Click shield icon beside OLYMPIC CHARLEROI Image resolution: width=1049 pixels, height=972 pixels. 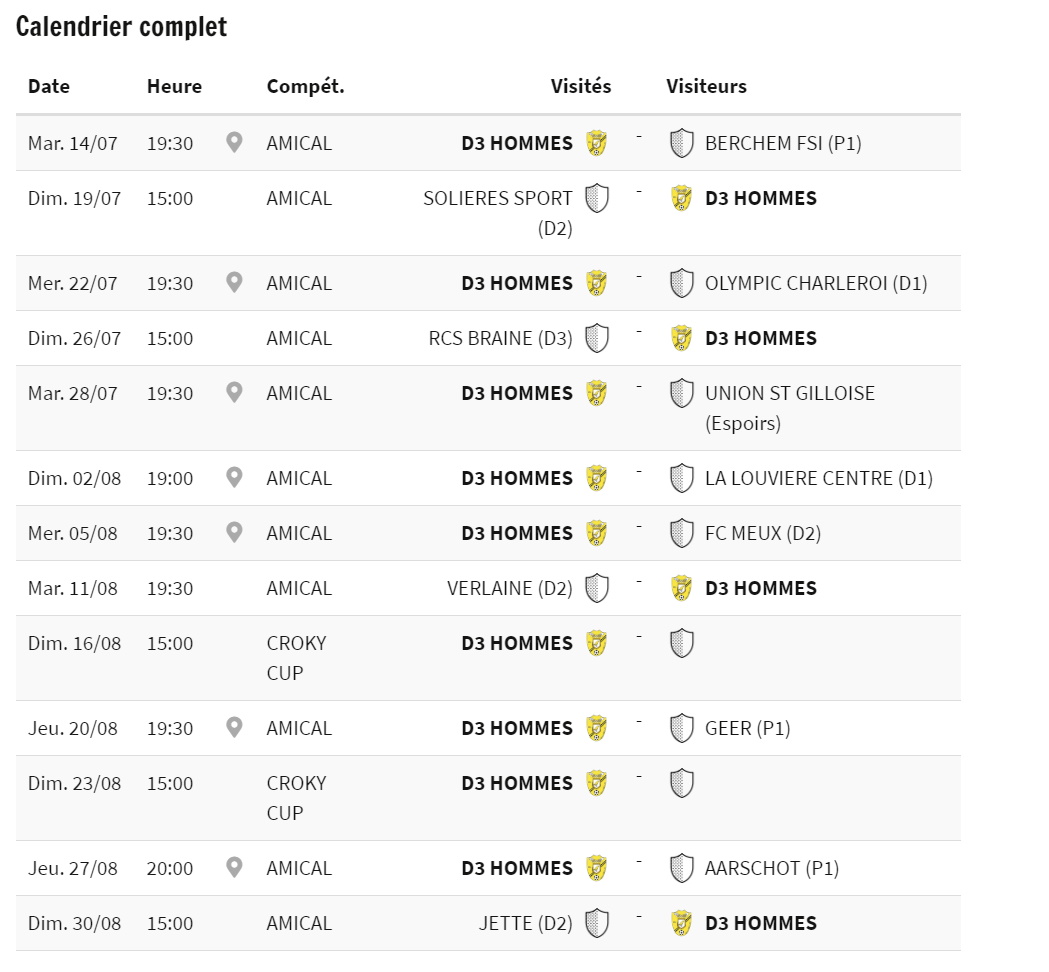click(x=681, y=283)
